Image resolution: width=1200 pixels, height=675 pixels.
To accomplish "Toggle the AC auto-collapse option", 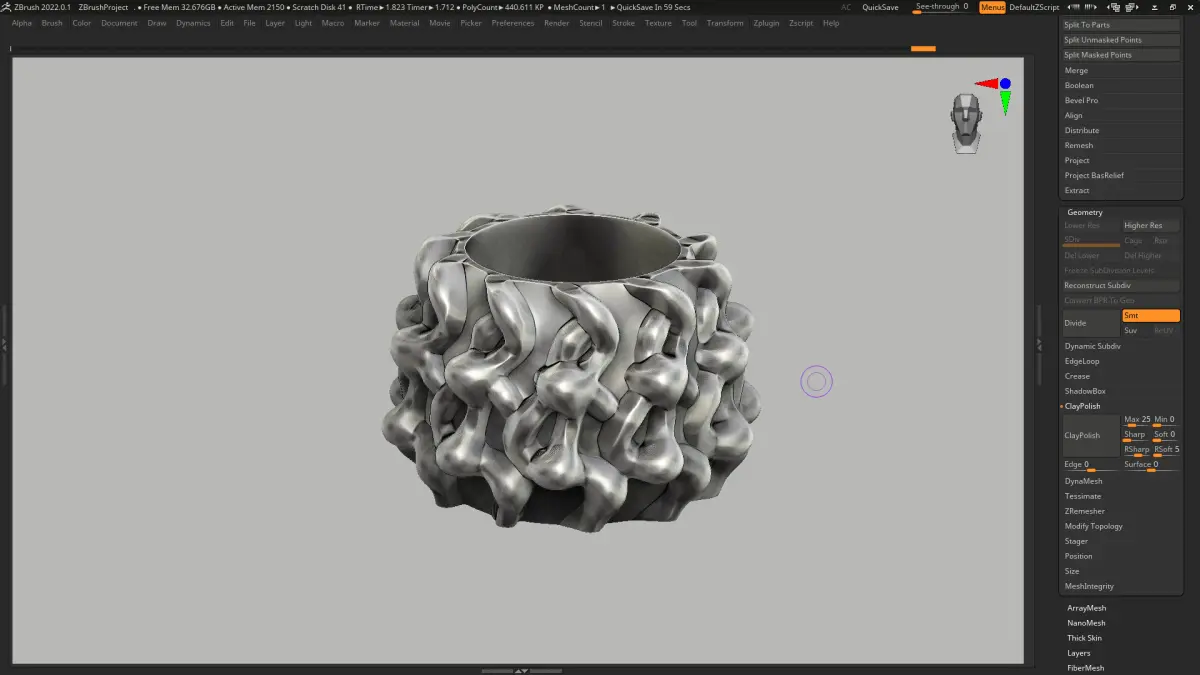I will coord(846,7).
